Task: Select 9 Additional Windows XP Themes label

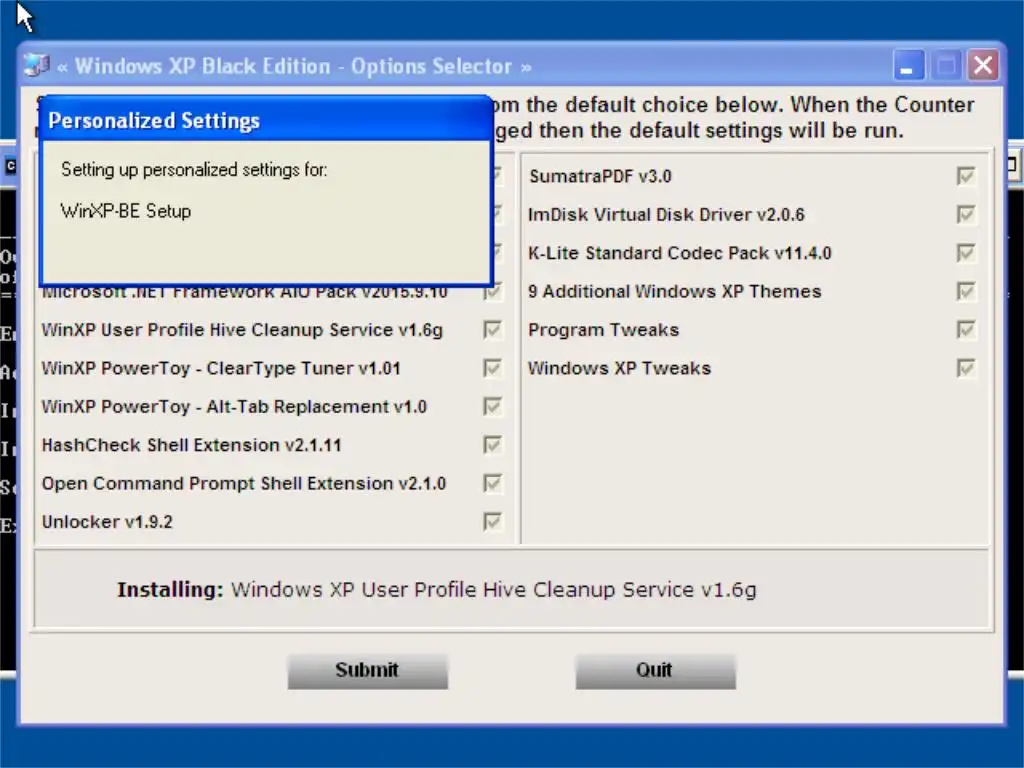Action: click(x=674, y=291)
